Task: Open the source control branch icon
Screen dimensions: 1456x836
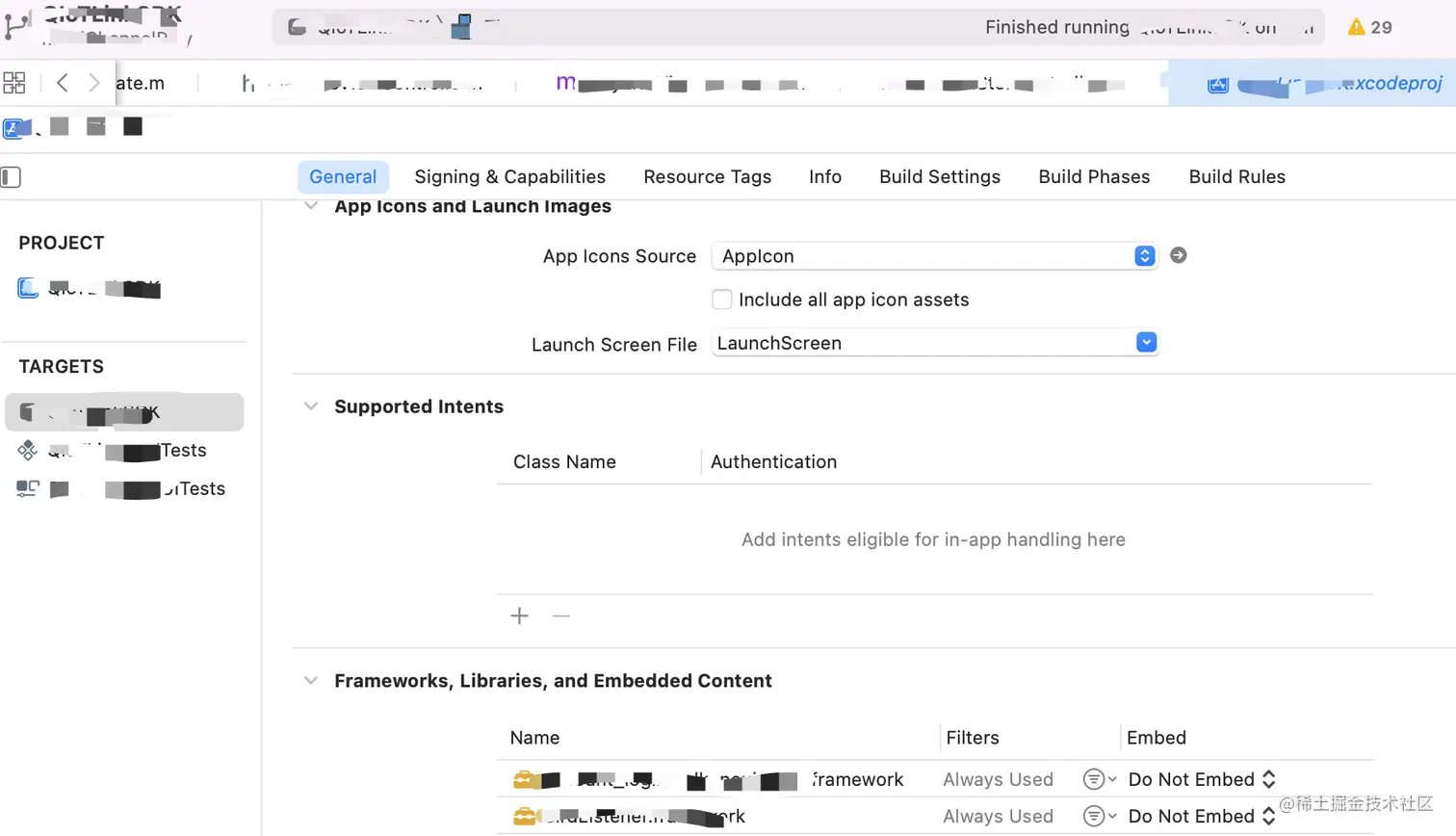Action: click(x=16, y=26)
